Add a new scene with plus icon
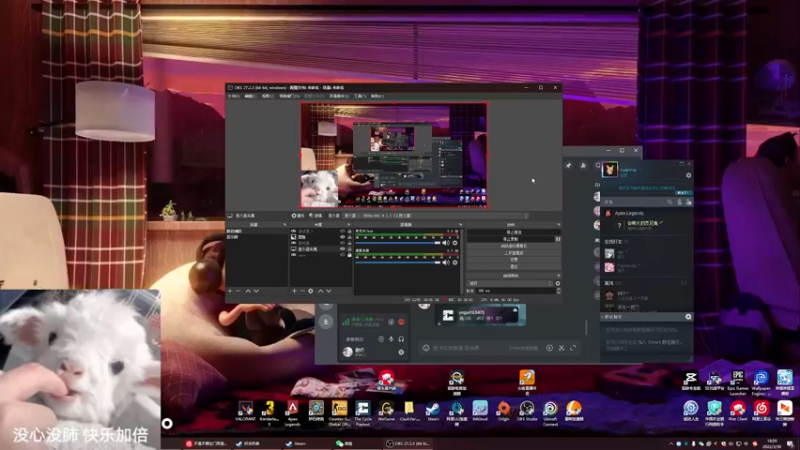This screenshot has width=800, height=450. coord(230,291)
